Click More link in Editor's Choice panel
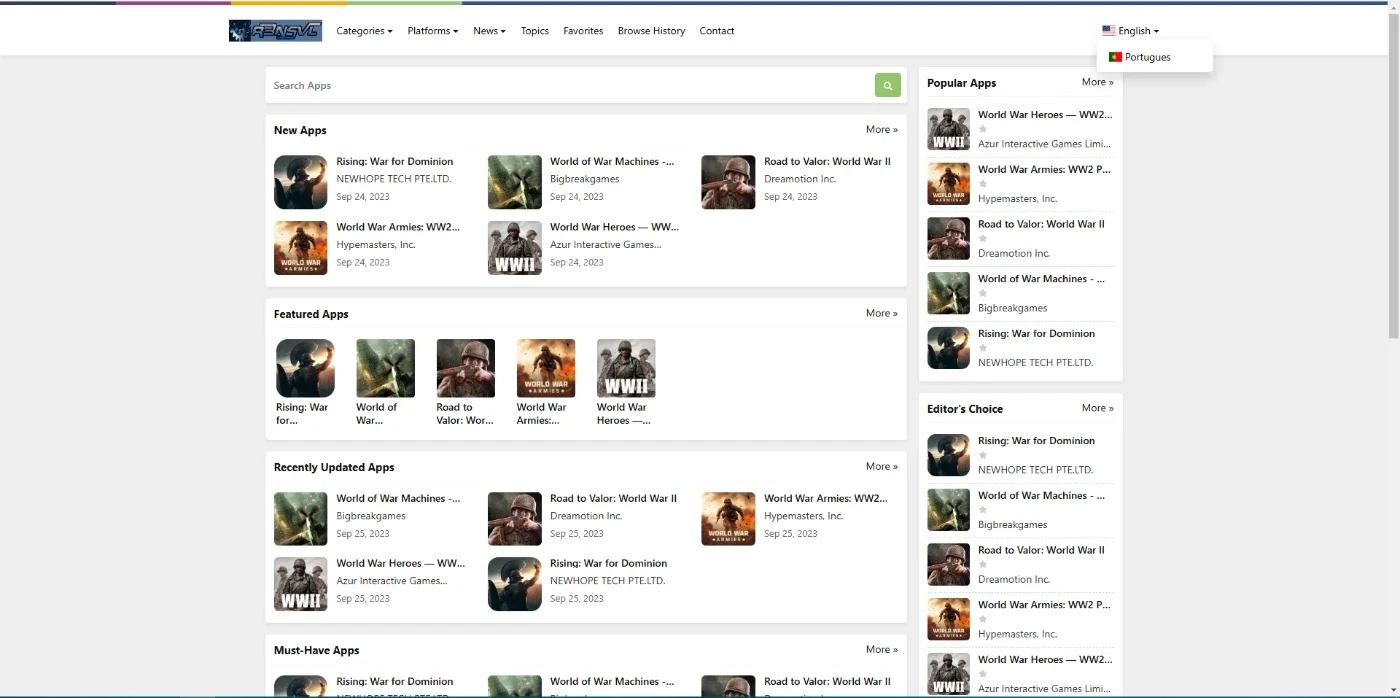The image size is (1400, 698). (1097, 408)
